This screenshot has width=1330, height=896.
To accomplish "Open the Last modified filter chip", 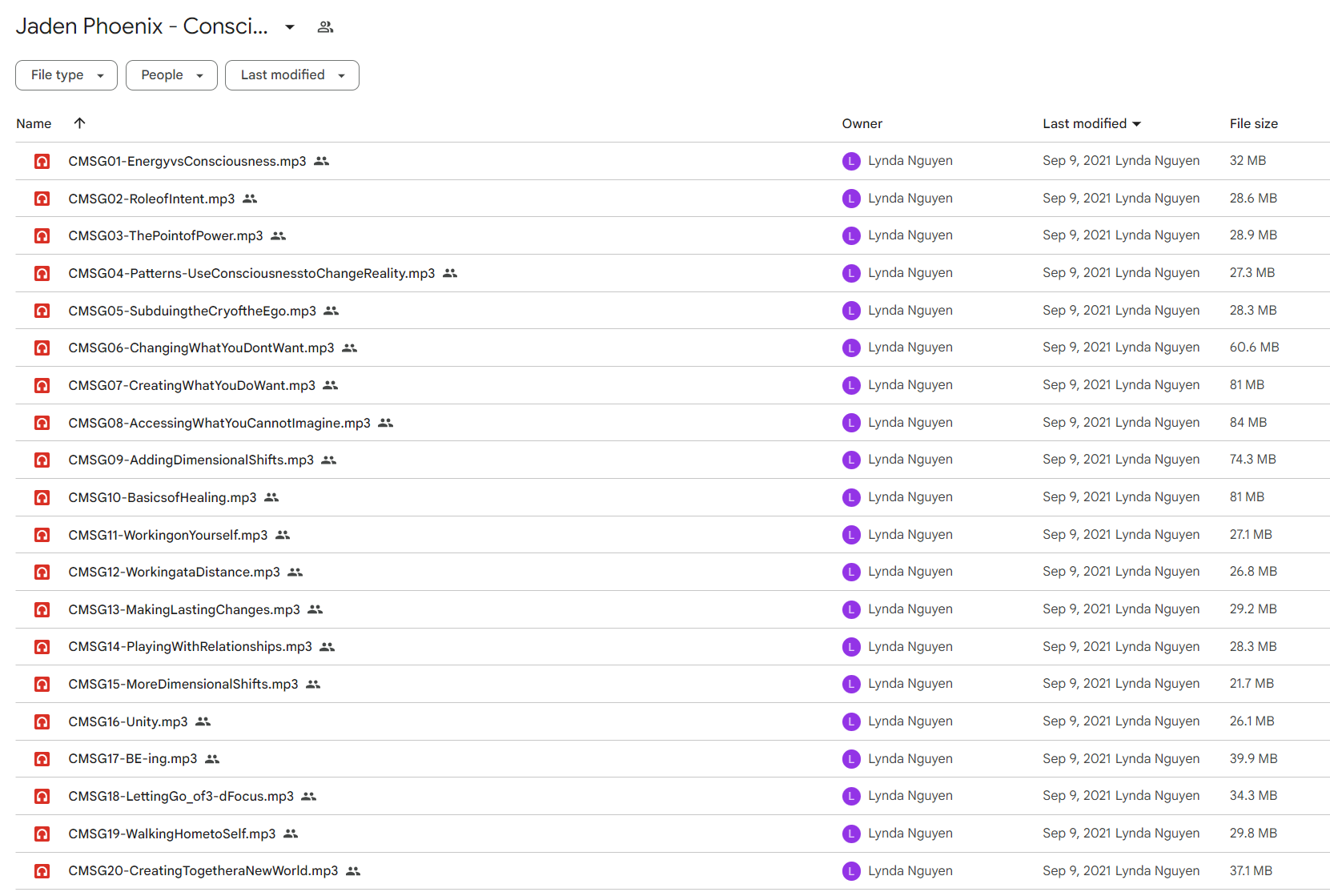I will coord(292,75).
